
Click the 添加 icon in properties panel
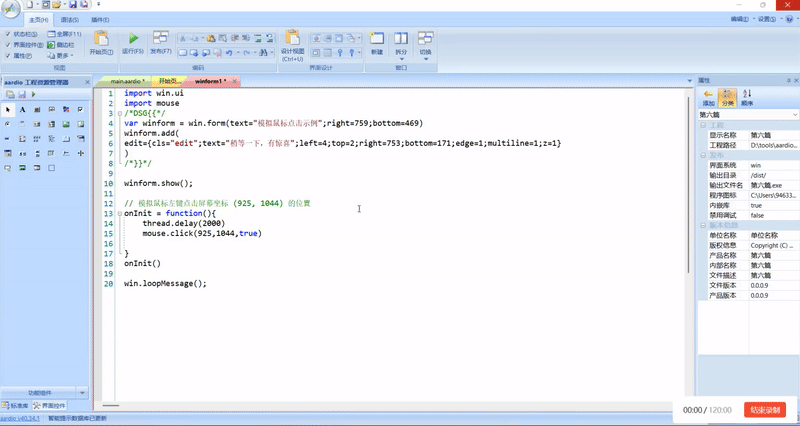[708, 95]
